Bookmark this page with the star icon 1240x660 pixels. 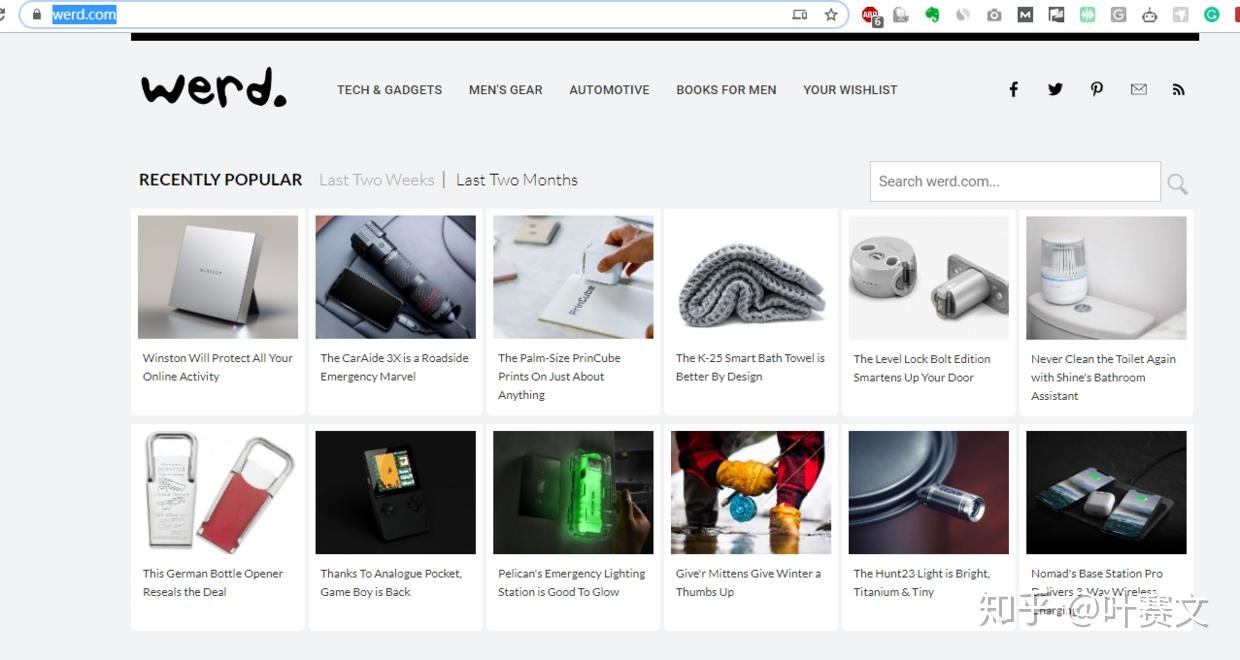[831, 15]
